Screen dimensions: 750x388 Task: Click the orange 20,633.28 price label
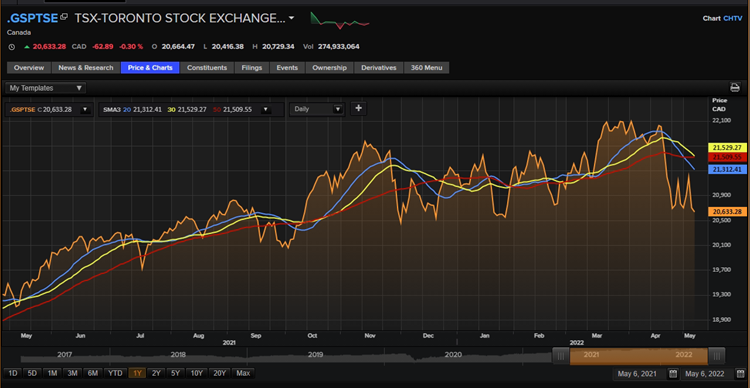(x=727, y=211)
